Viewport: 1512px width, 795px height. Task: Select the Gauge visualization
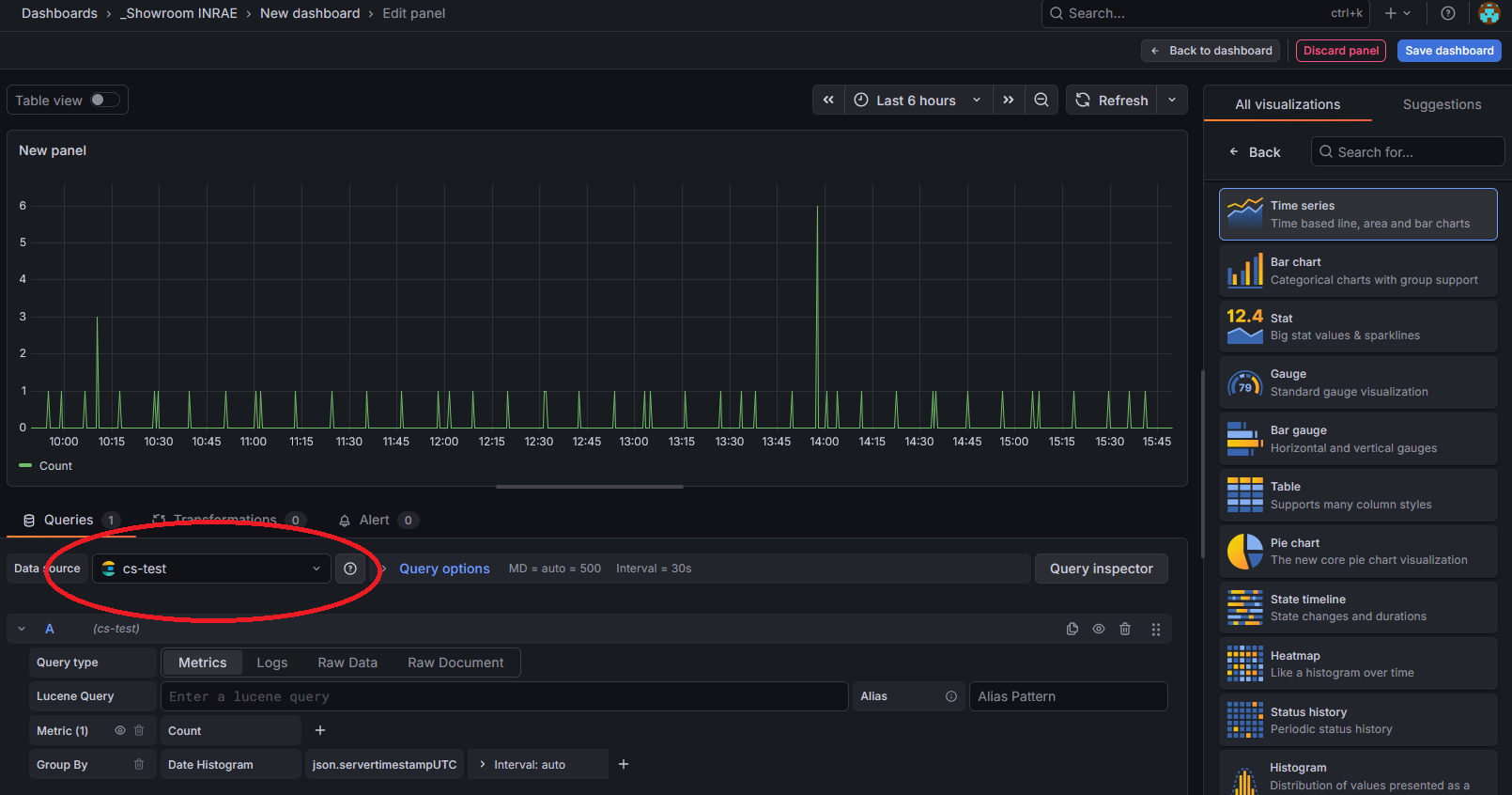click(x=1358, y=382)
